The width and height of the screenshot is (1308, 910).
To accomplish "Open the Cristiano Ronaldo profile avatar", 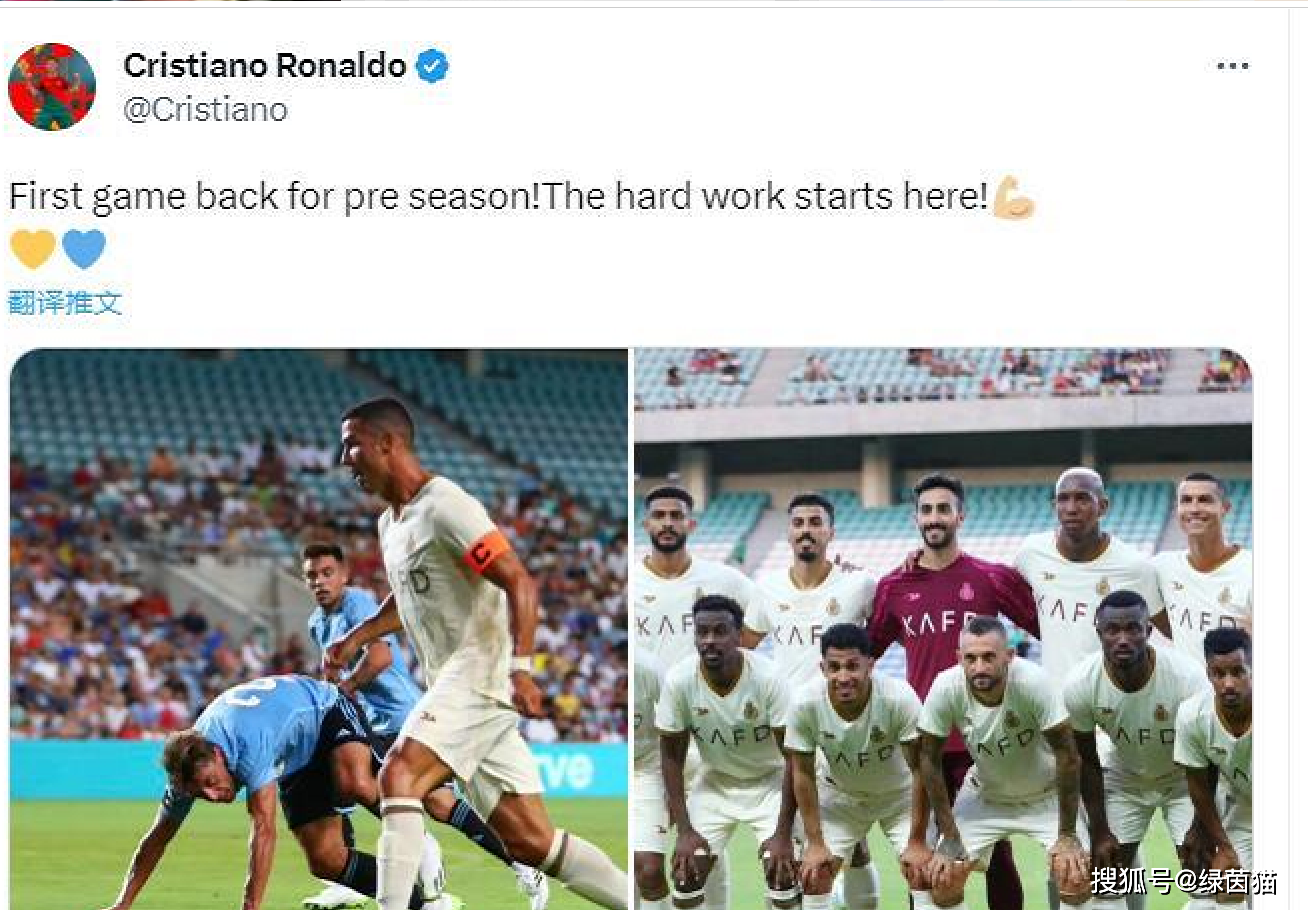I will [x=52, y=87].
